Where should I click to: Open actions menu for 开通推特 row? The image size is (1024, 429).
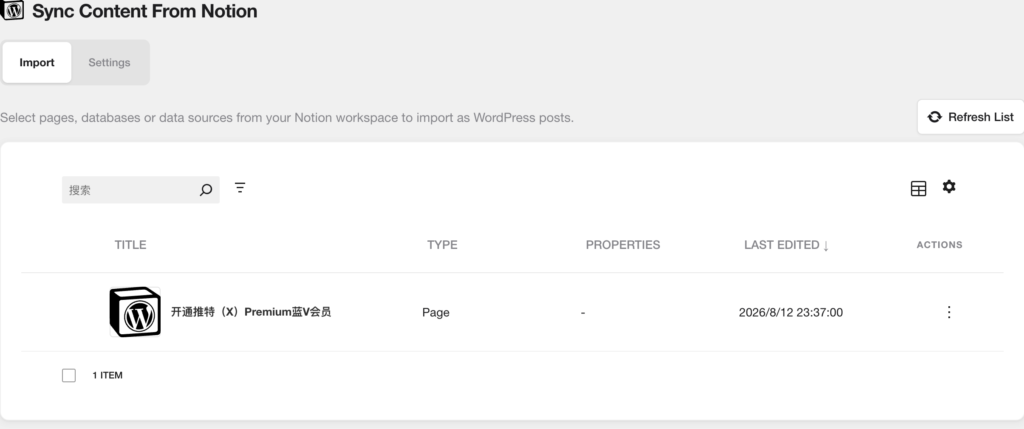[949, 312]
